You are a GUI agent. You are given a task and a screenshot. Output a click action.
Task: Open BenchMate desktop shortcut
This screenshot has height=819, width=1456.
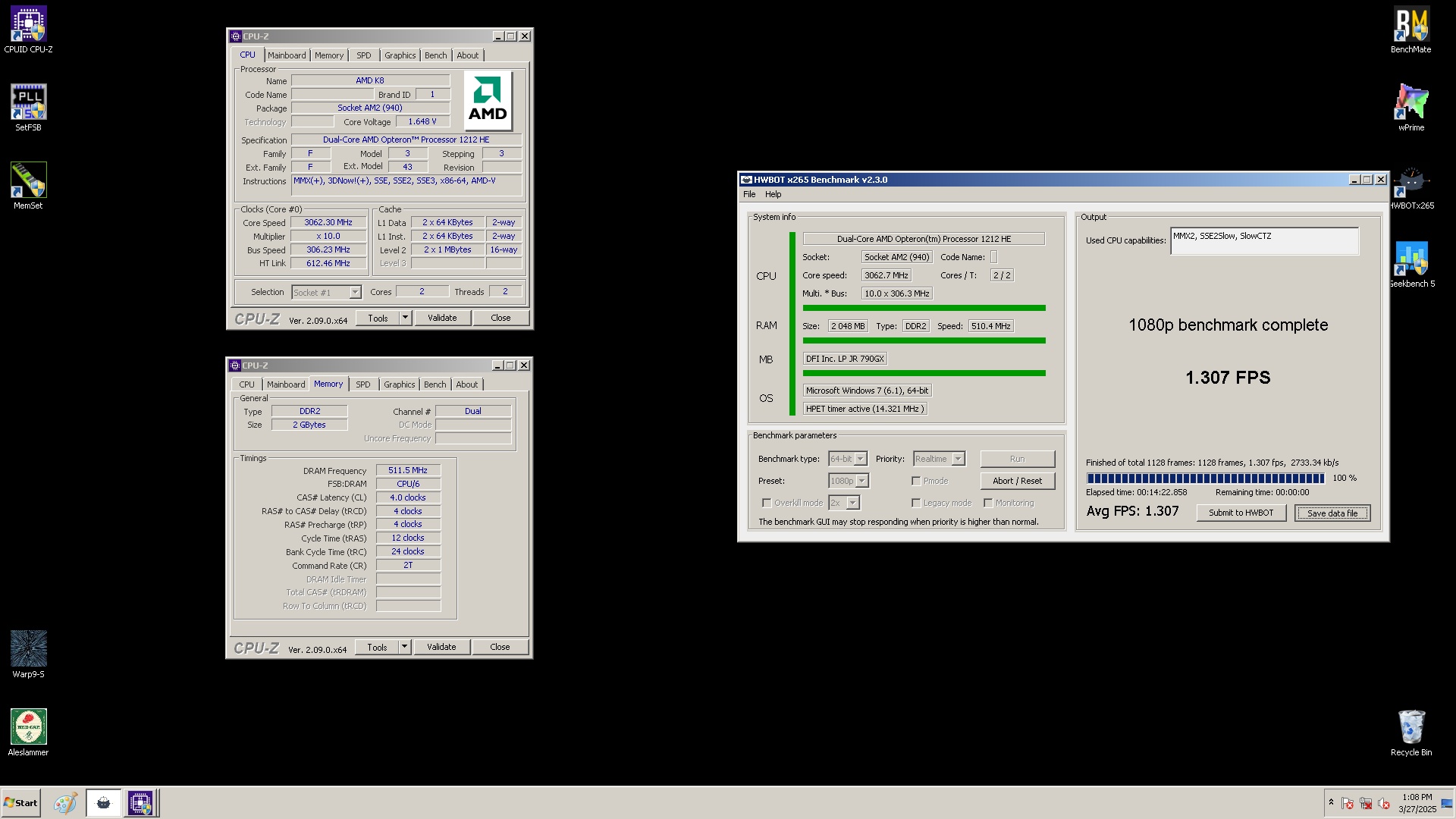[1411, 30]
